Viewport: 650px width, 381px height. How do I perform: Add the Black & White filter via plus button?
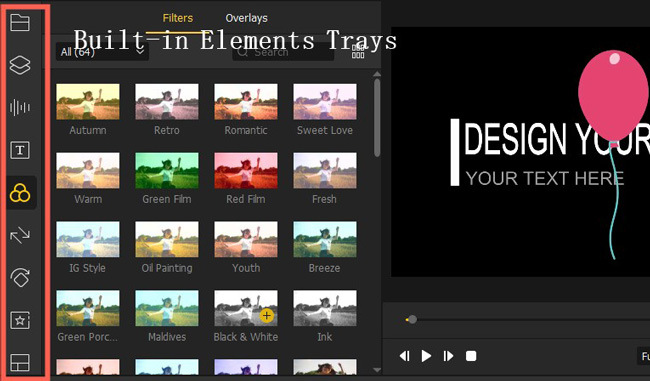click(267, 316)
